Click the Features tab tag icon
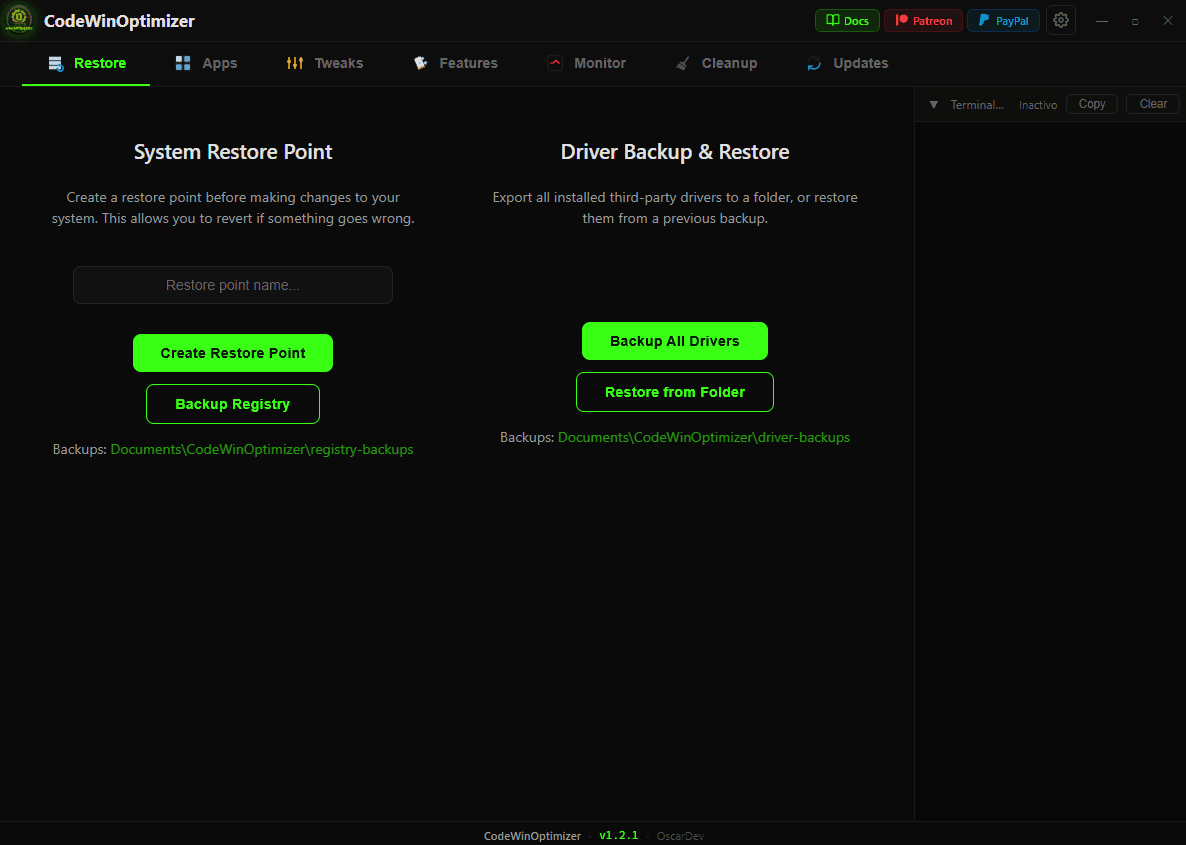 (x=421, y=64)
